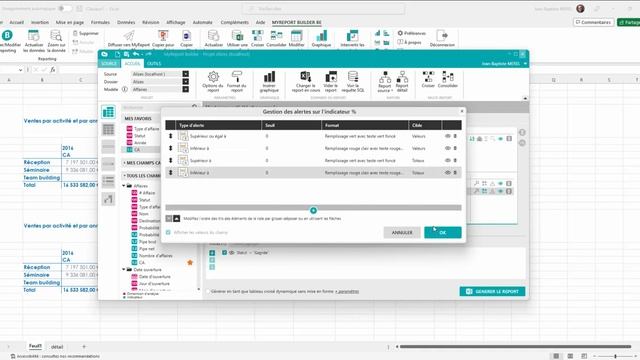Toggle the Excel autosave switch
Image resolution: width=640 pixels, height=360 pixels.
64,9
